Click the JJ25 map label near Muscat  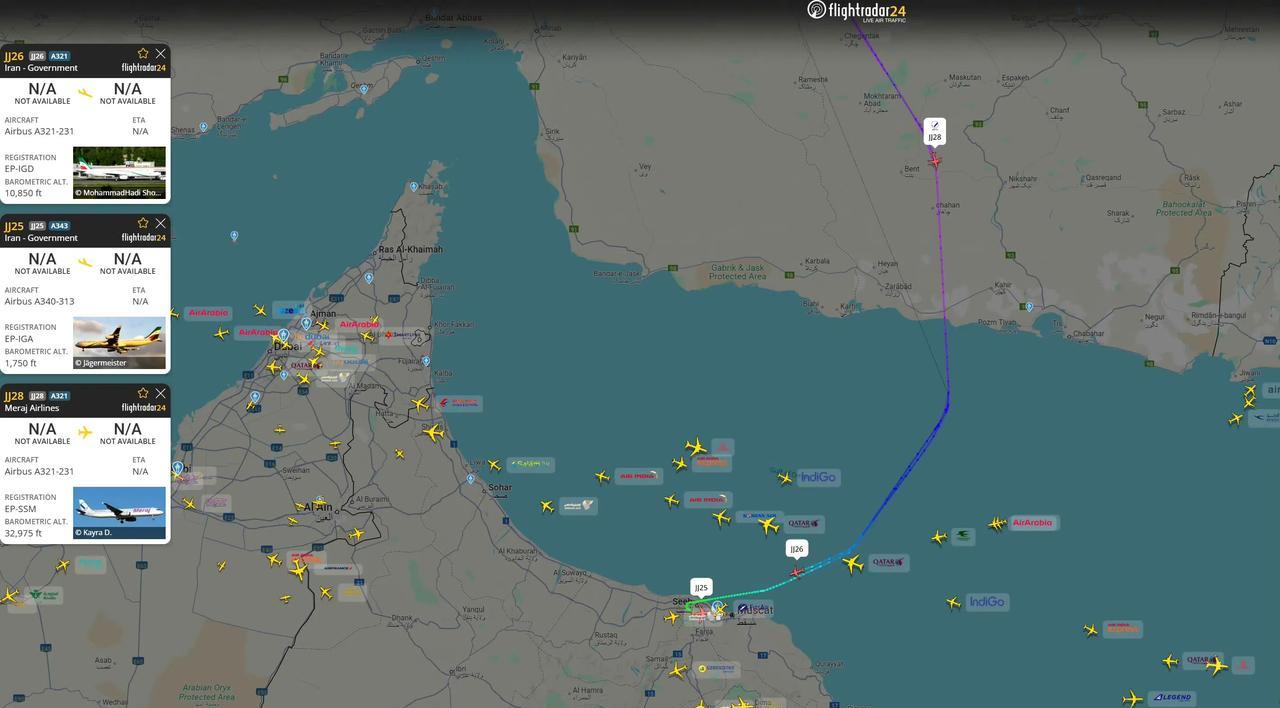(x=701, y=588)
